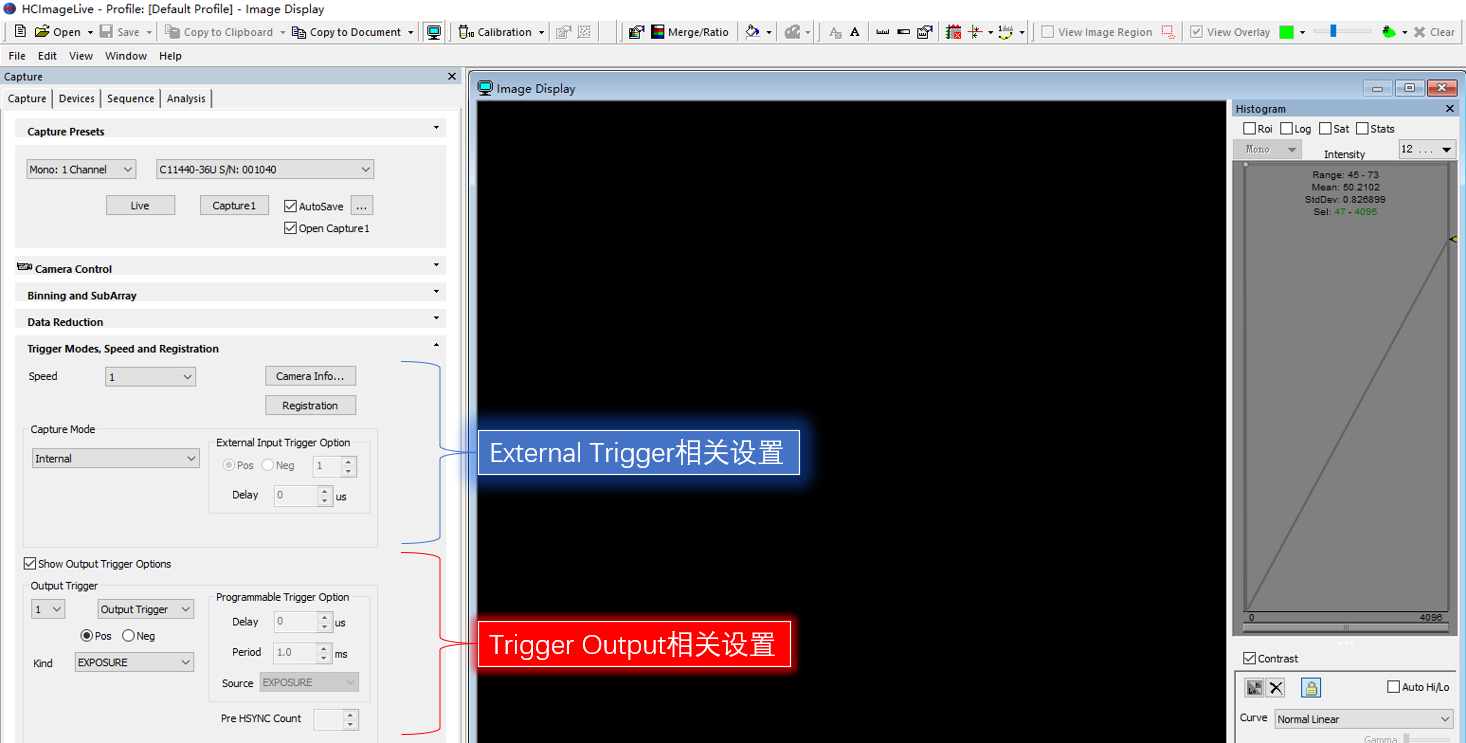
Task: Click the green overlay color swatch
Action: point(1286,32)
